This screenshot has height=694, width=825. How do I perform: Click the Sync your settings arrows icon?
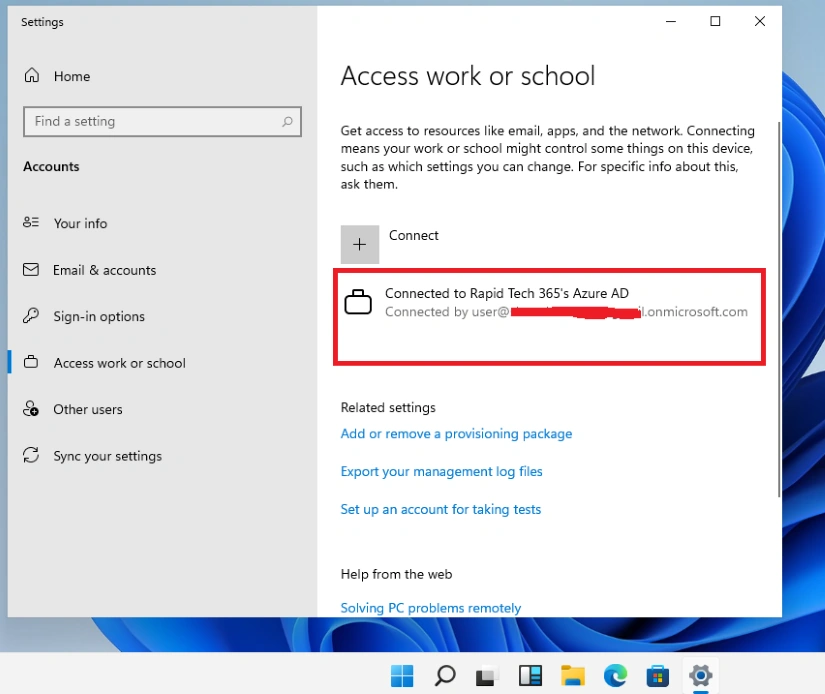tap(31, 455)
